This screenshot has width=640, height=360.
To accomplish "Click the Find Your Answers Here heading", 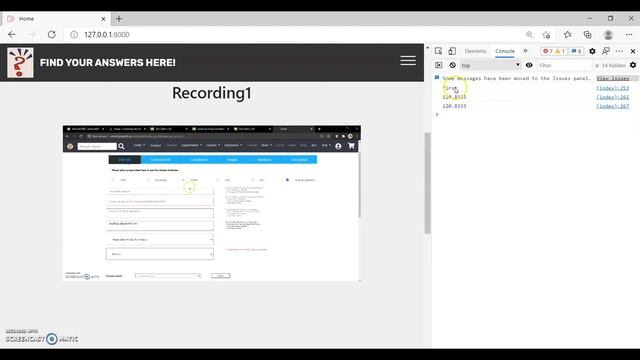I will tap(108, 62).
